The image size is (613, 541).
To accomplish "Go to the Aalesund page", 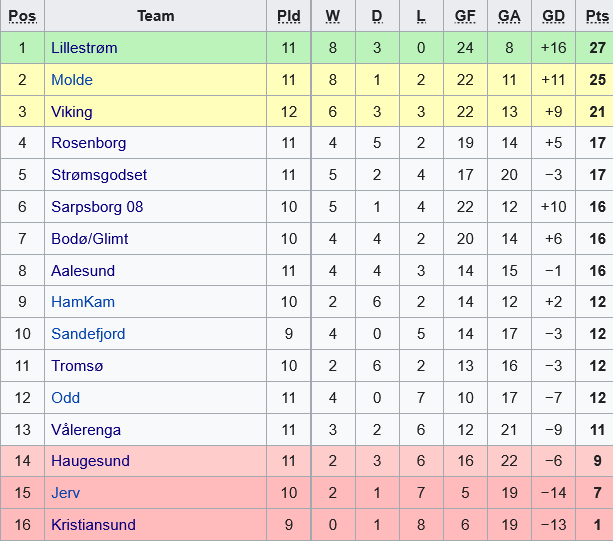I will coord(83,271).
